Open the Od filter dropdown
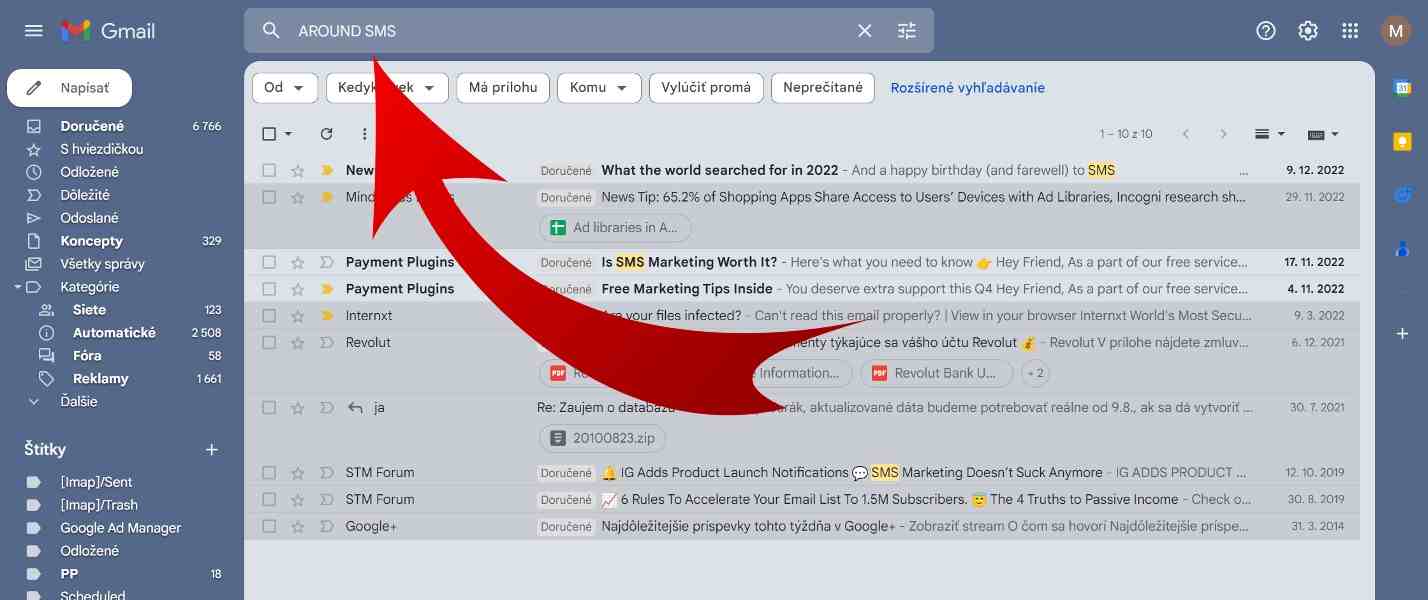This screenshot has width=1428, height=600. (285, 88)
